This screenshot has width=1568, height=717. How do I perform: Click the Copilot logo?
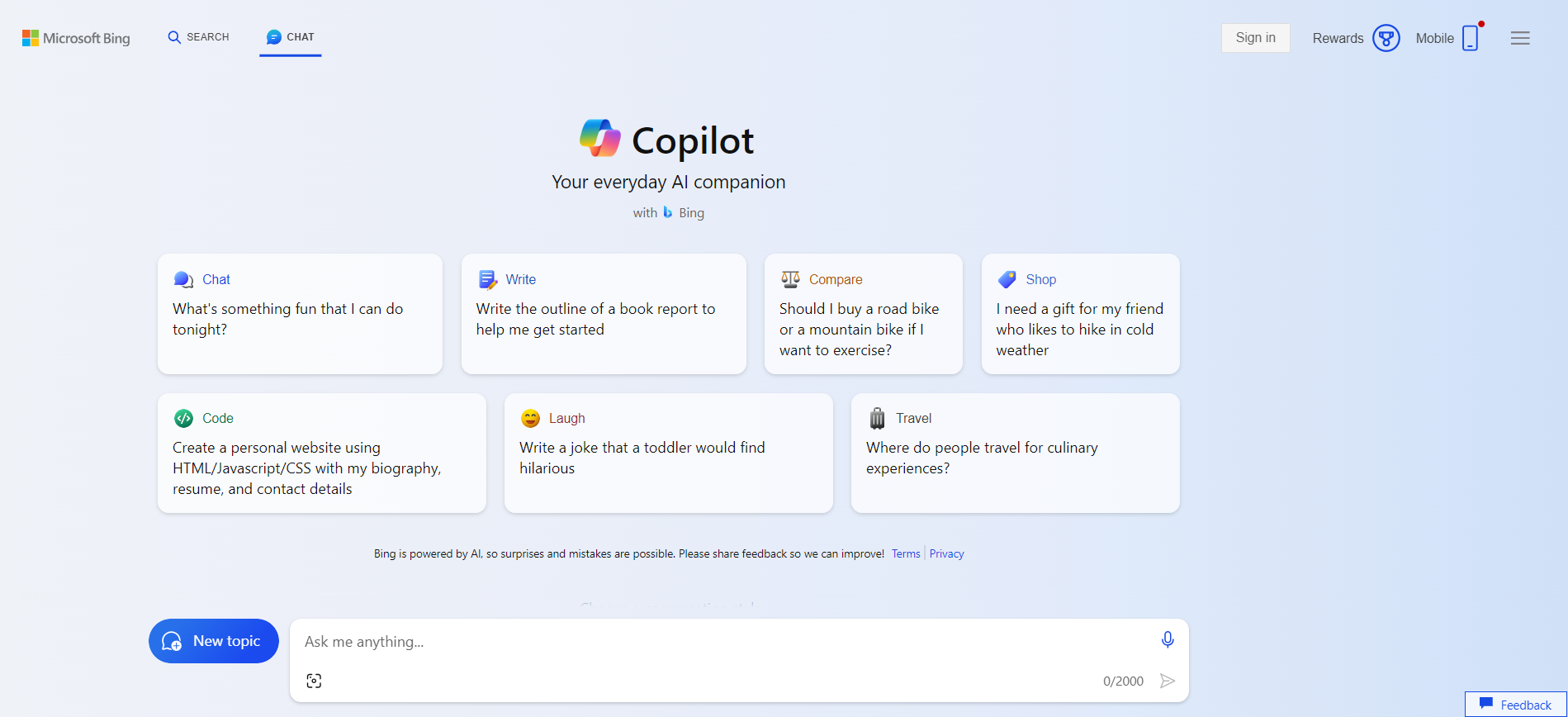coord(600,138)
